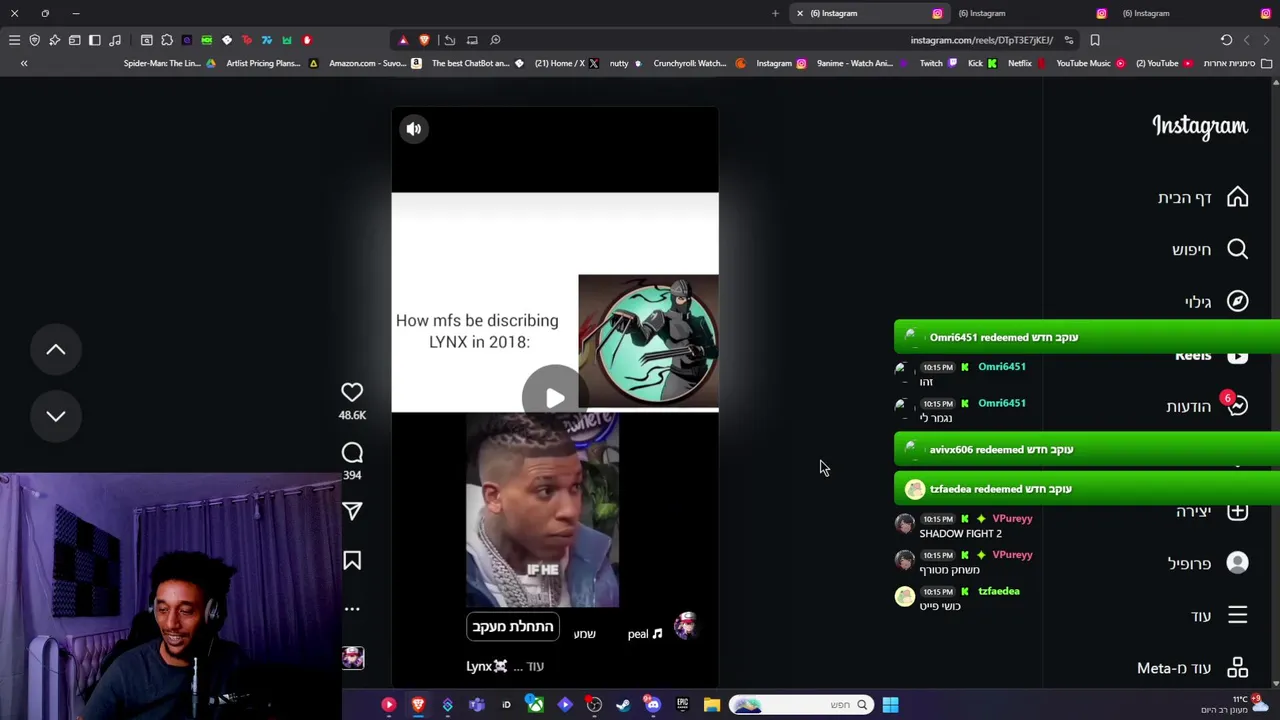The image size is (1280, 720).
Task: Toggle the browser sidebar panel icon
Action: [x=95, y=40]
